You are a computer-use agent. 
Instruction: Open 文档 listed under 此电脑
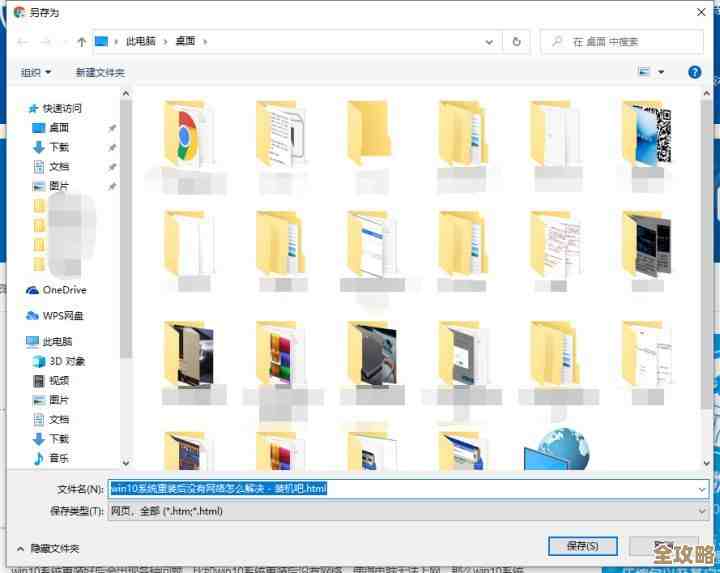(x=59, y=419)
